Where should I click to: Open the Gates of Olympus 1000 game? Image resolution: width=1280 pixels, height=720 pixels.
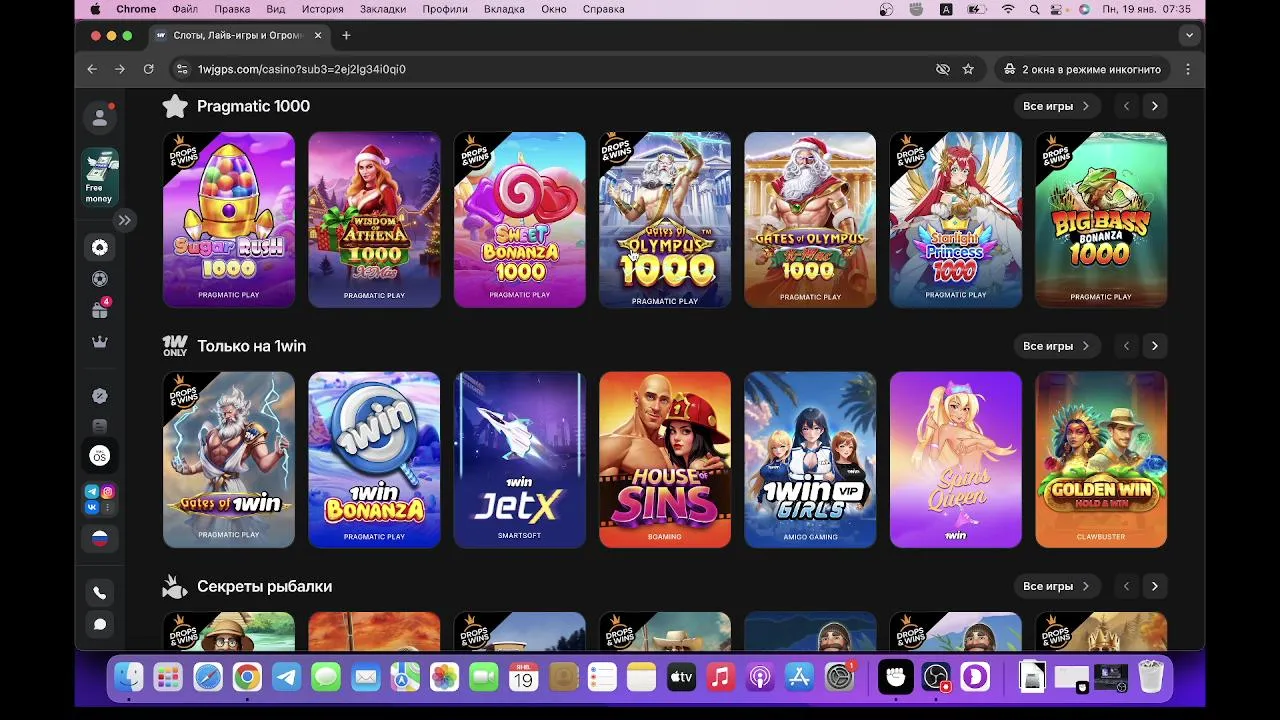click(x=665, y=220)
